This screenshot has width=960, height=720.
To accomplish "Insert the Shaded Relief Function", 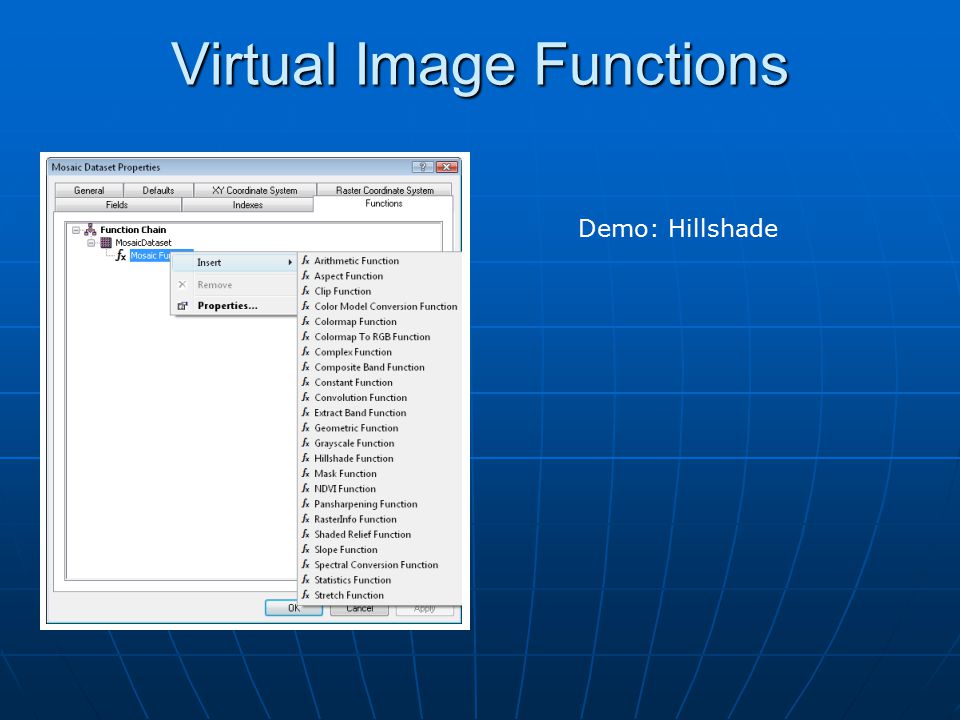I will (x=380, y=534).
